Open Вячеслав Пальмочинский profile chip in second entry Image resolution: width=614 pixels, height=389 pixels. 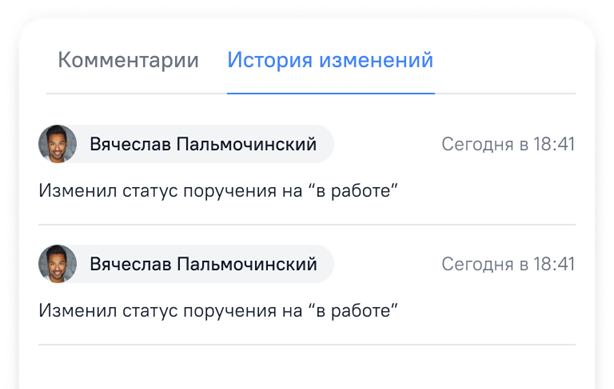pos(186,264)
